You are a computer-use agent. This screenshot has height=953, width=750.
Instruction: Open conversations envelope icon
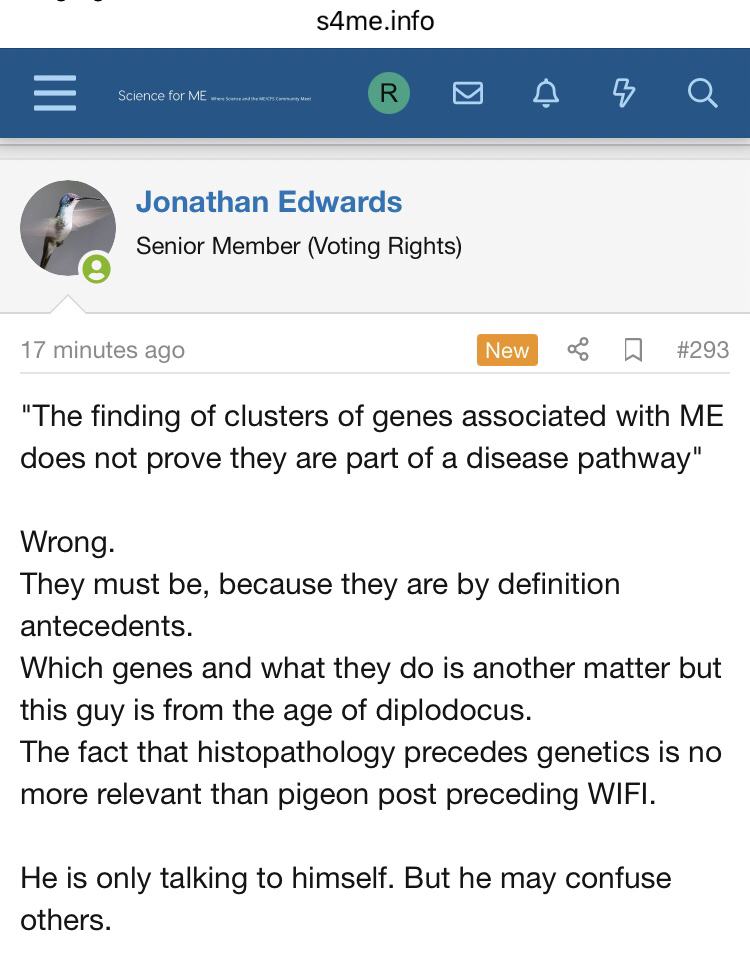(x=468, y=94)
